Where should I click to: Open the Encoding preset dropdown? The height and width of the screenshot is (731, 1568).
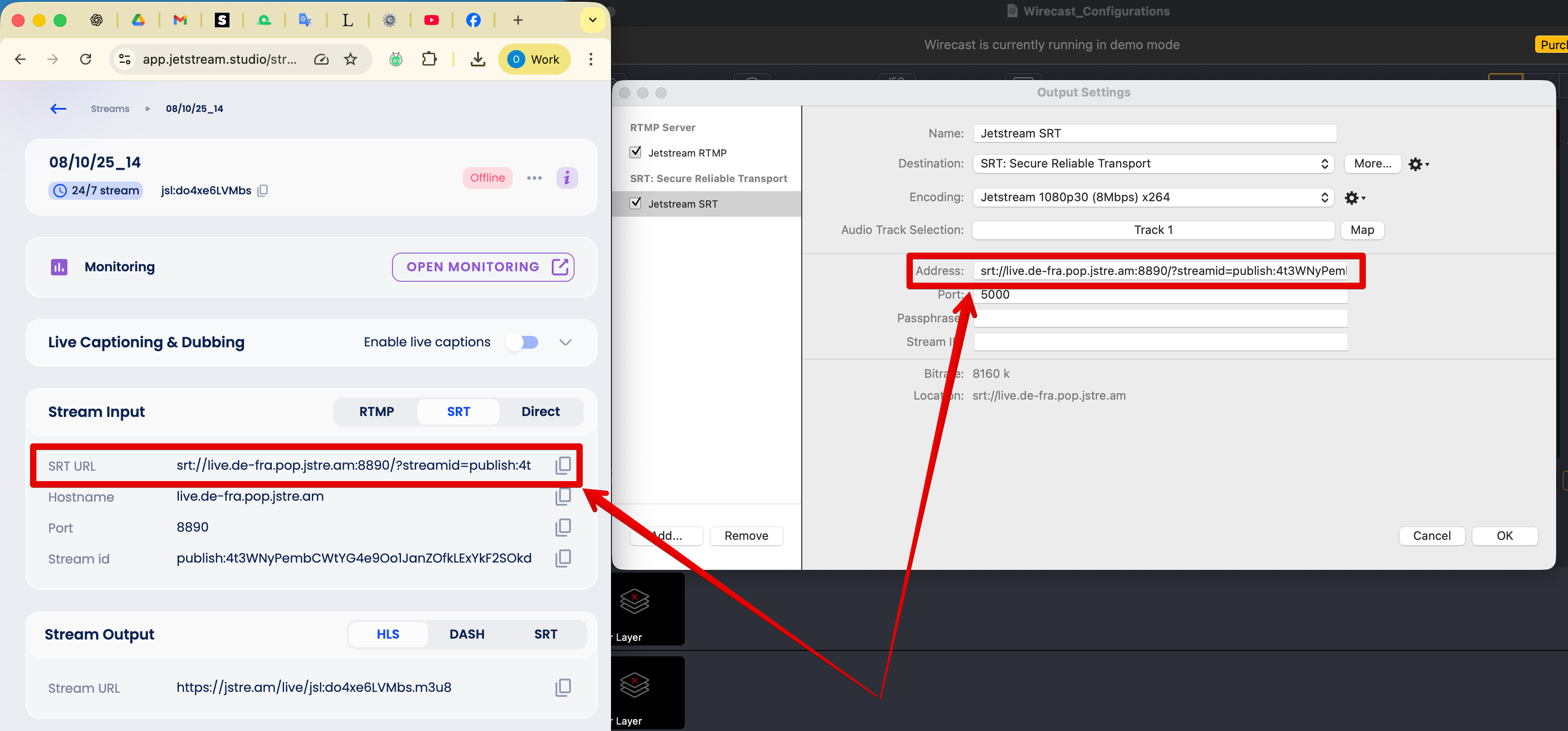(1153, 197)
